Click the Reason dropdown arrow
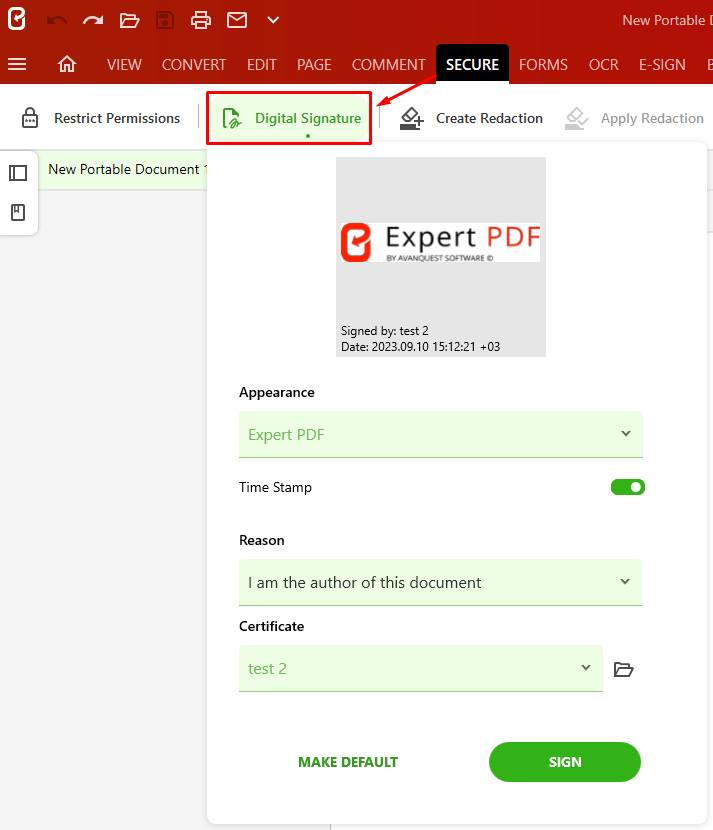713x830 pixels. pos(625,582)
